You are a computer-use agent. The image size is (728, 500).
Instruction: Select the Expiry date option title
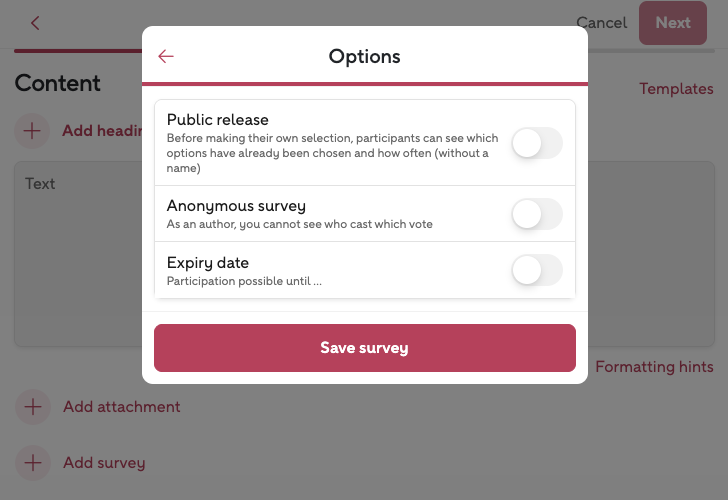(208, 263)
